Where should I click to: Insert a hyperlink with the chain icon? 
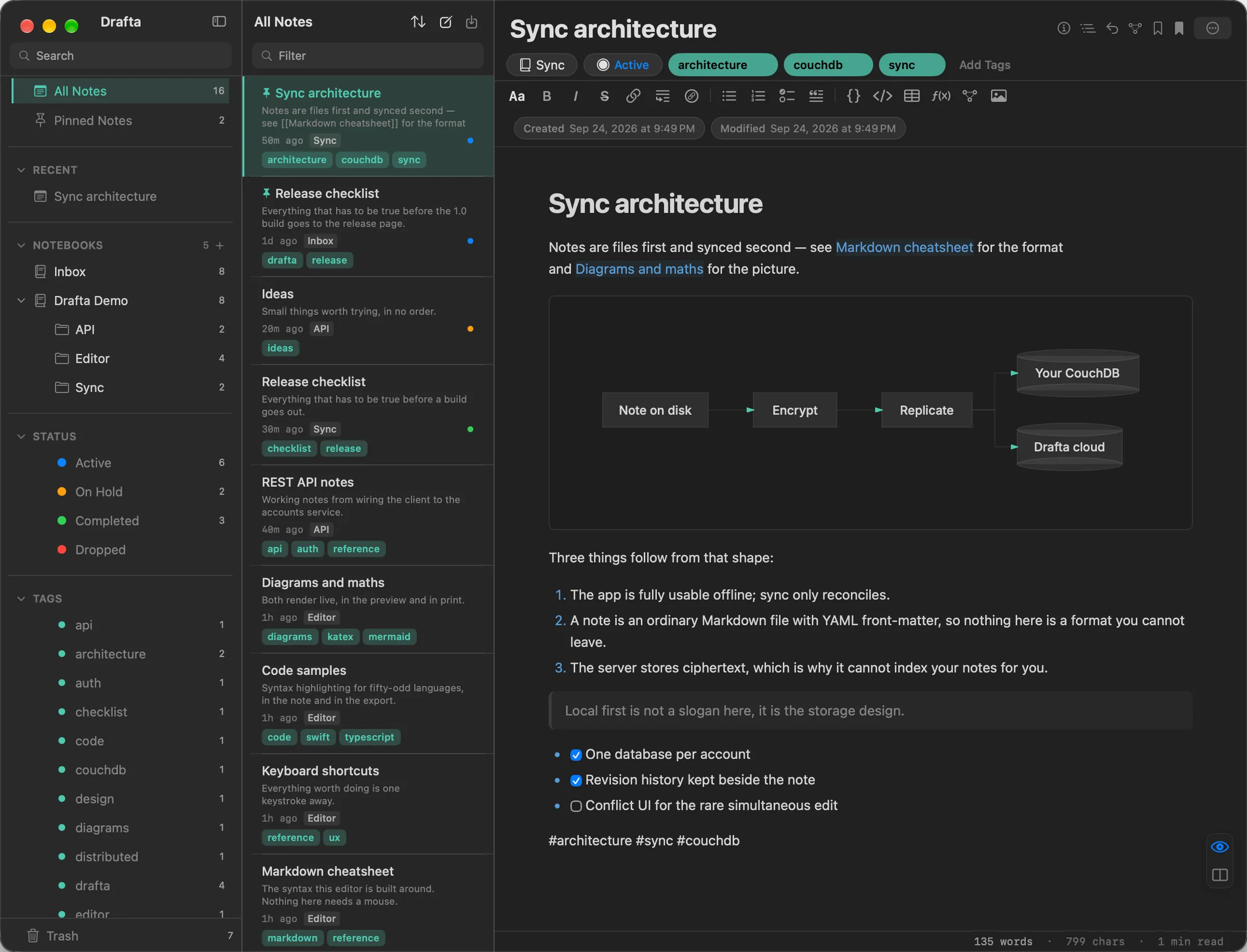pos(633,96)
